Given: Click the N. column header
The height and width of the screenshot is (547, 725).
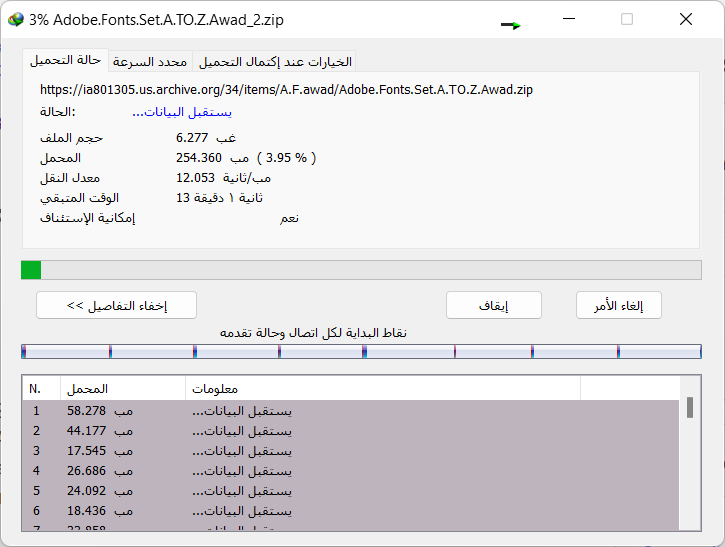Looking at the screenshot, I should click(x=41, y=388).
